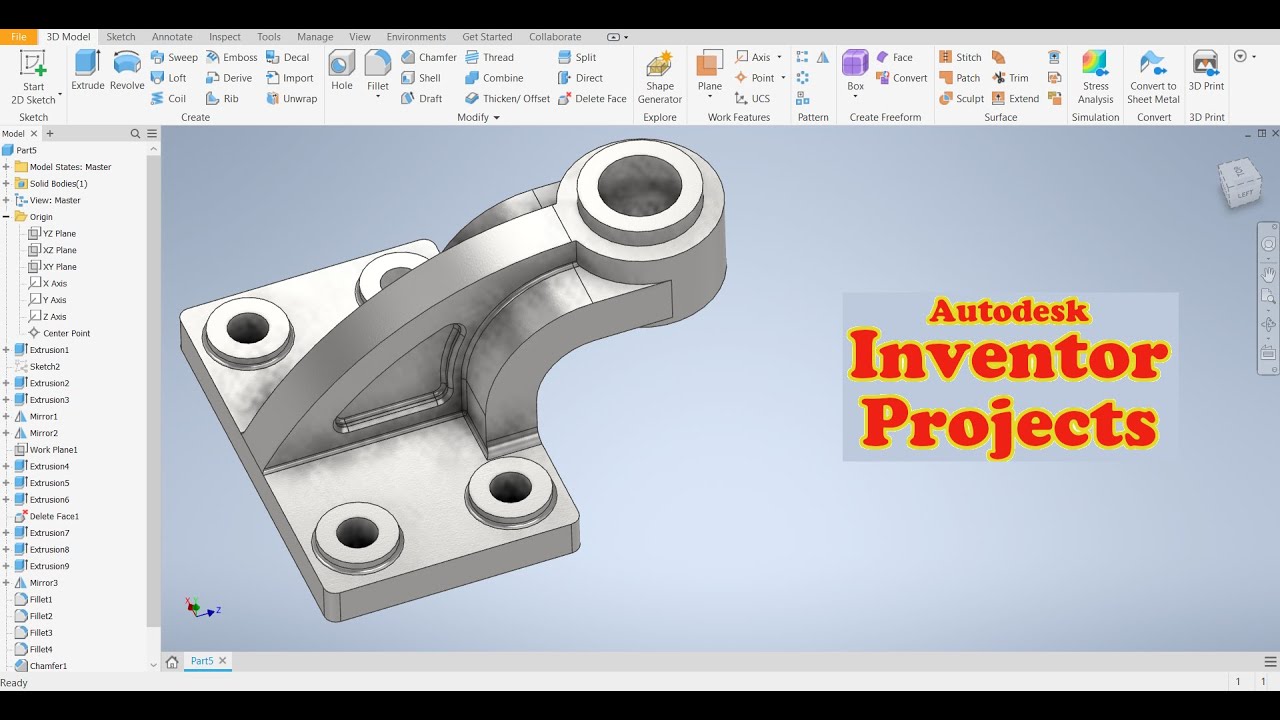The image size is (1280, 720).
Task: Add a new browser panel tab
Action: (50, 133)
